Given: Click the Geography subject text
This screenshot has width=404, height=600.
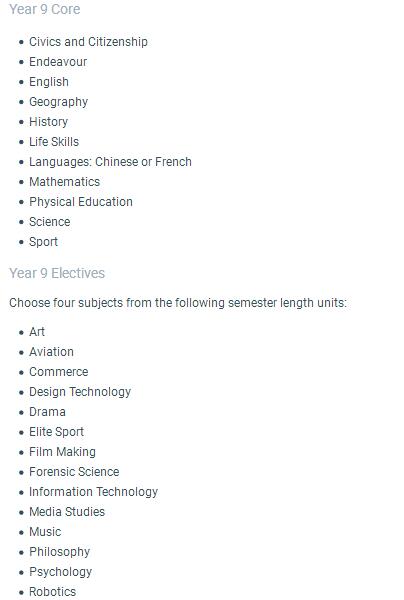Looking at the screenshot, I should coord(59,102).
